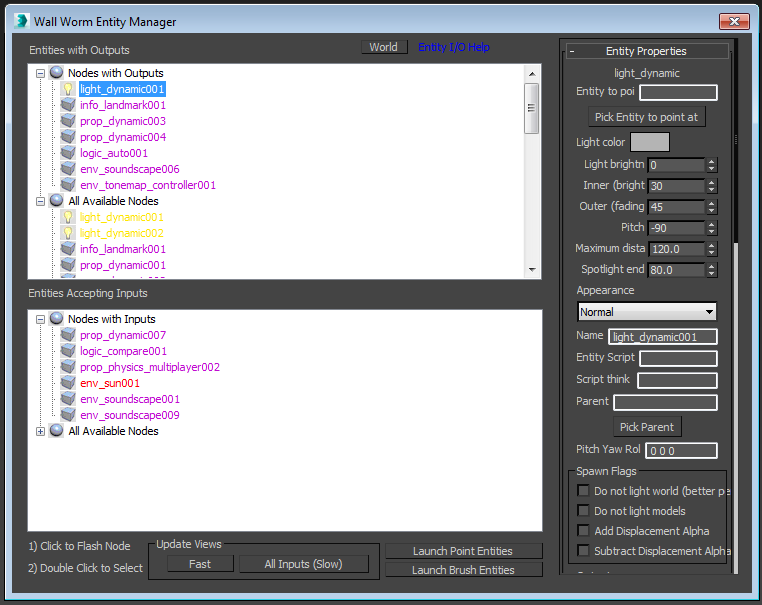
Task: Select logic_auto001 in Nodes with Outputs
Action: (114, 153)
